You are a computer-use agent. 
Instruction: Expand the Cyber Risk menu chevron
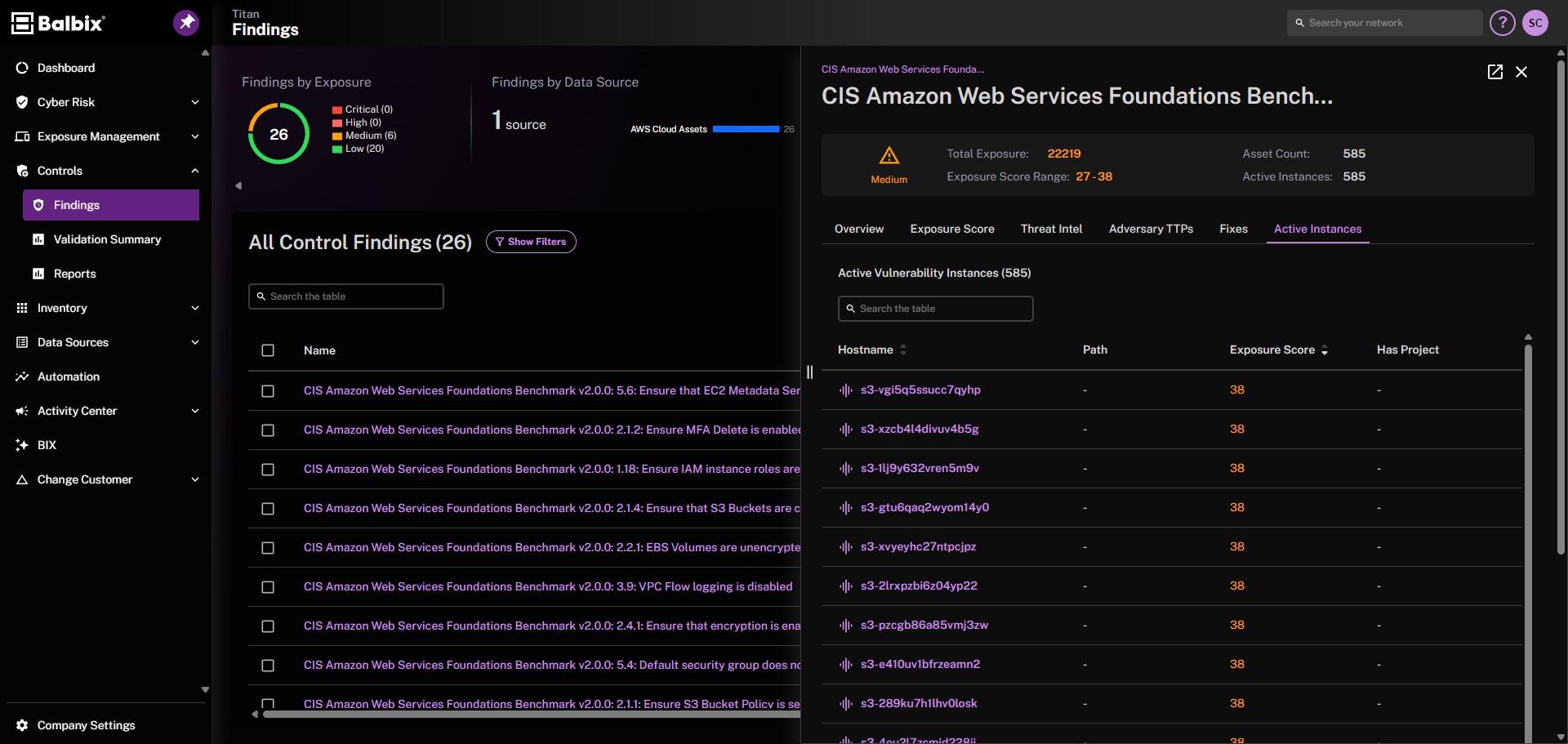pyautogui.click(x=195, y=102)
